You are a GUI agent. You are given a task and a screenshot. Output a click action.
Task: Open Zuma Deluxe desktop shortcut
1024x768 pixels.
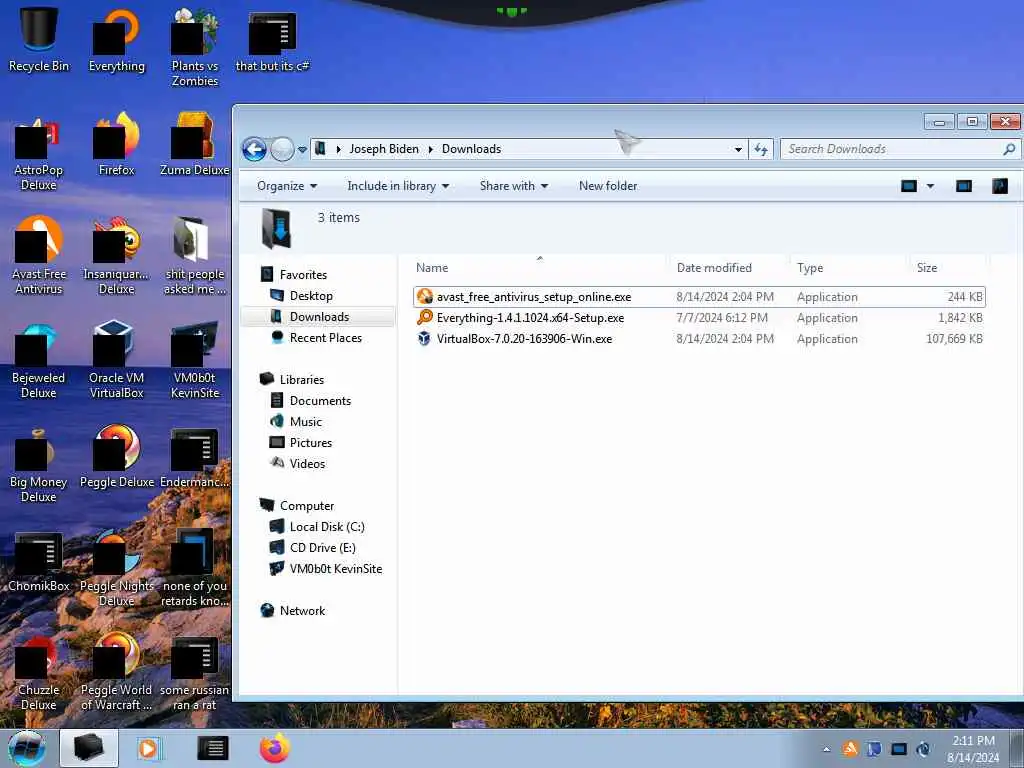195,144
